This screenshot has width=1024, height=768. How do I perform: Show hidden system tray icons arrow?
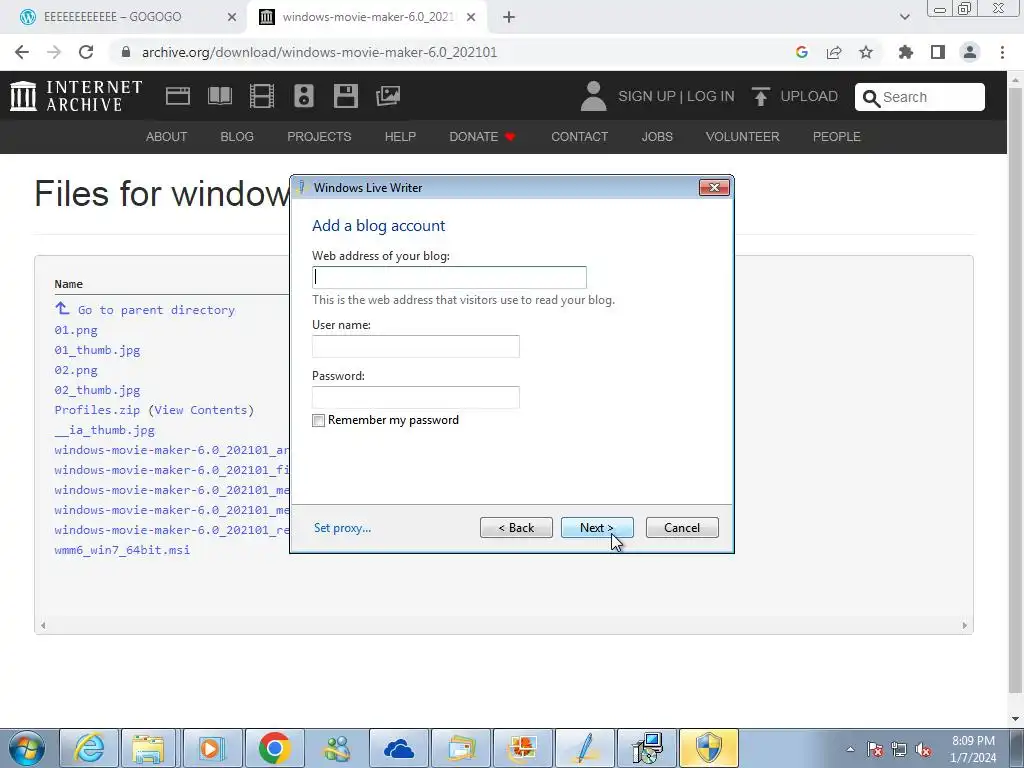point(850,750)
